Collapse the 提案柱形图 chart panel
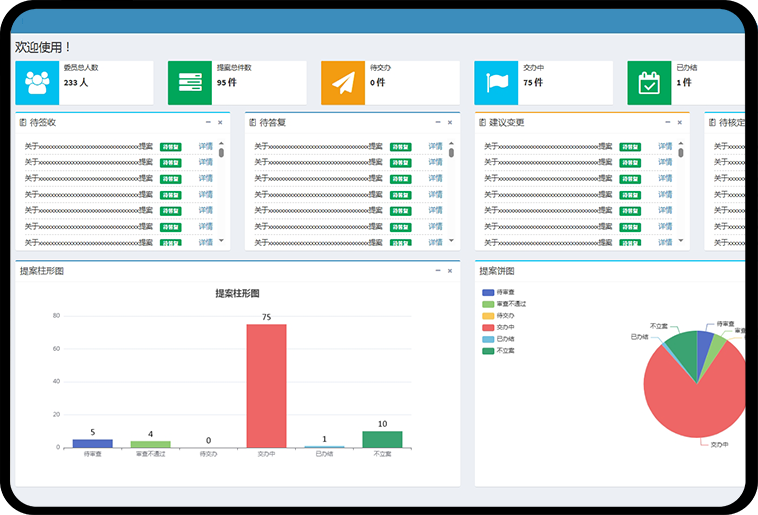 [x=437, y=271]
